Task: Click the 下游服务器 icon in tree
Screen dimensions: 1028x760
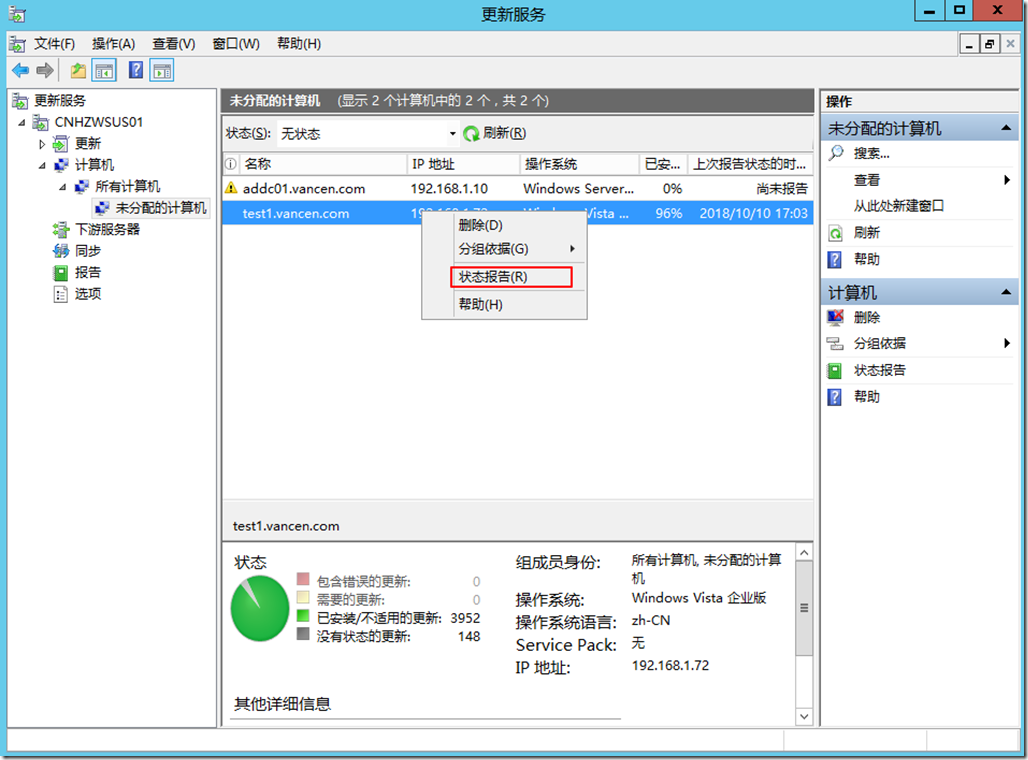Action: coord(61,230)
